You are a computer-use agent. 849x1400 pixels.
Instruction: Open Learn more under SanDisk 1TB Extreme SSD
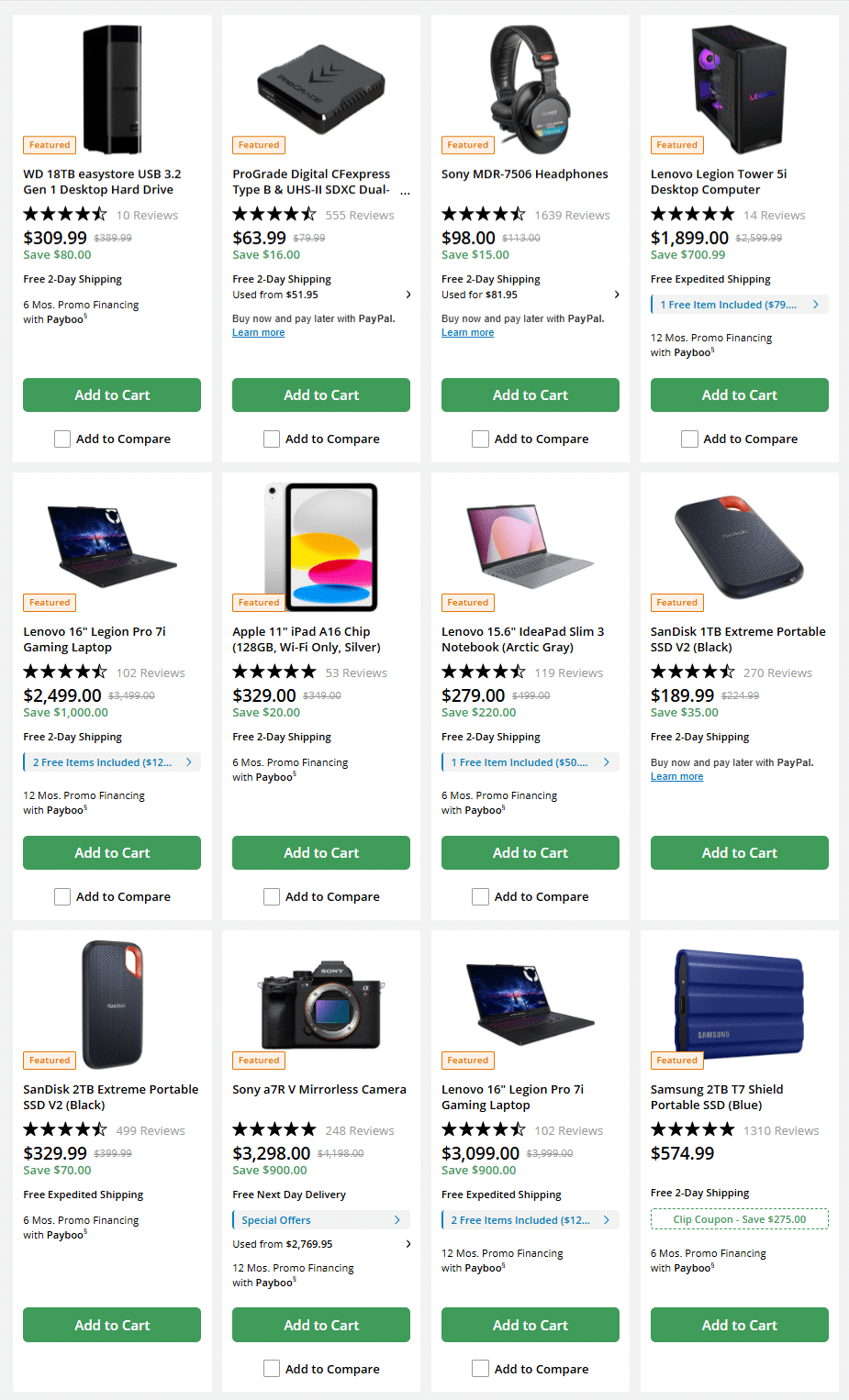coord(676,776)
